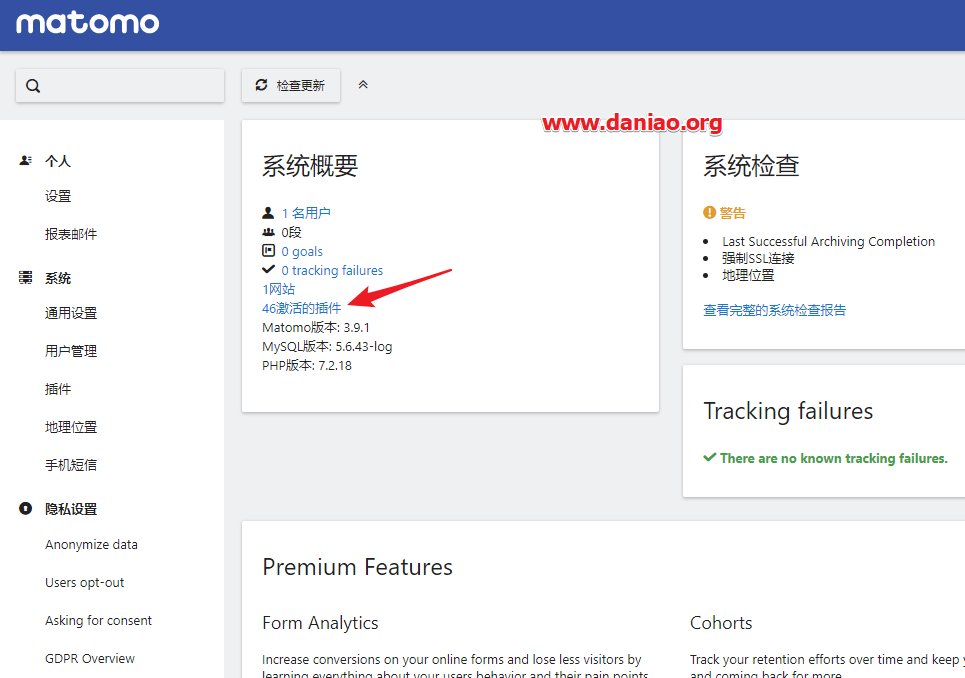Click the 系统检查 heading

751,166
